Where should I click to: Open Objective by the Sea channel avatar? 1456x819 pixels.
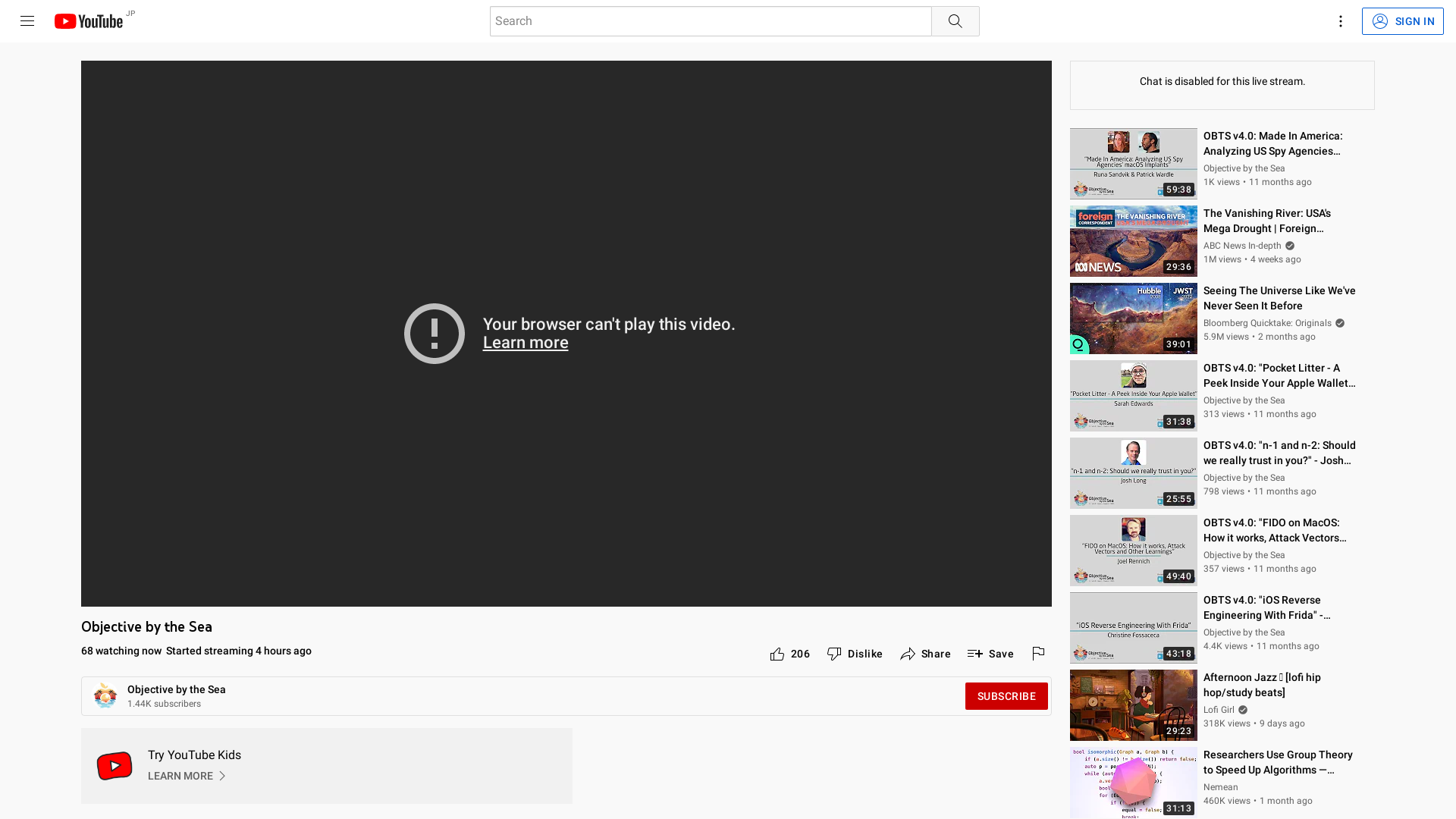tap(105, 695)
